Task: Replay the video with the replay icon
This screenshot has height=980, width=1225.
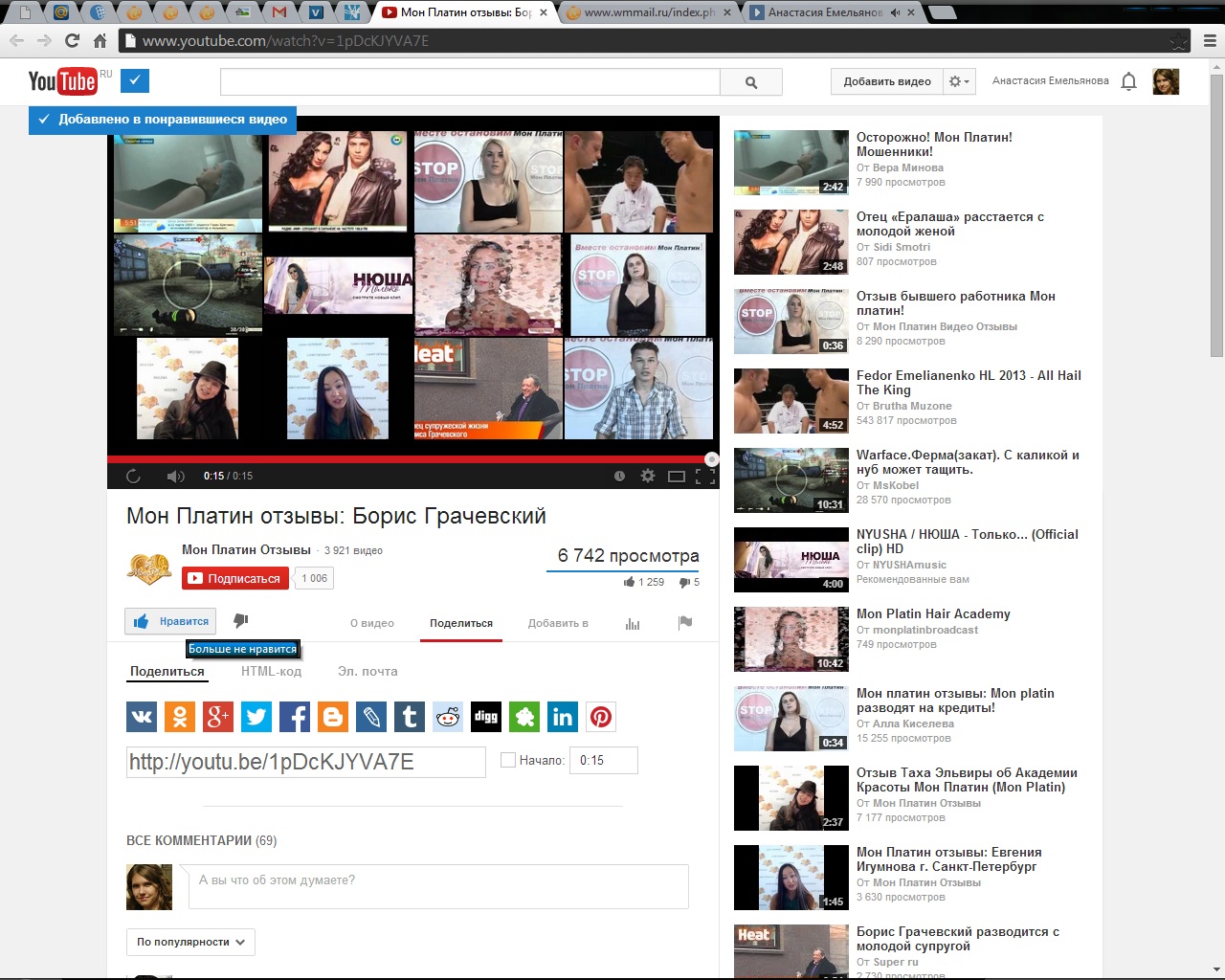Action: pos(133,476)
